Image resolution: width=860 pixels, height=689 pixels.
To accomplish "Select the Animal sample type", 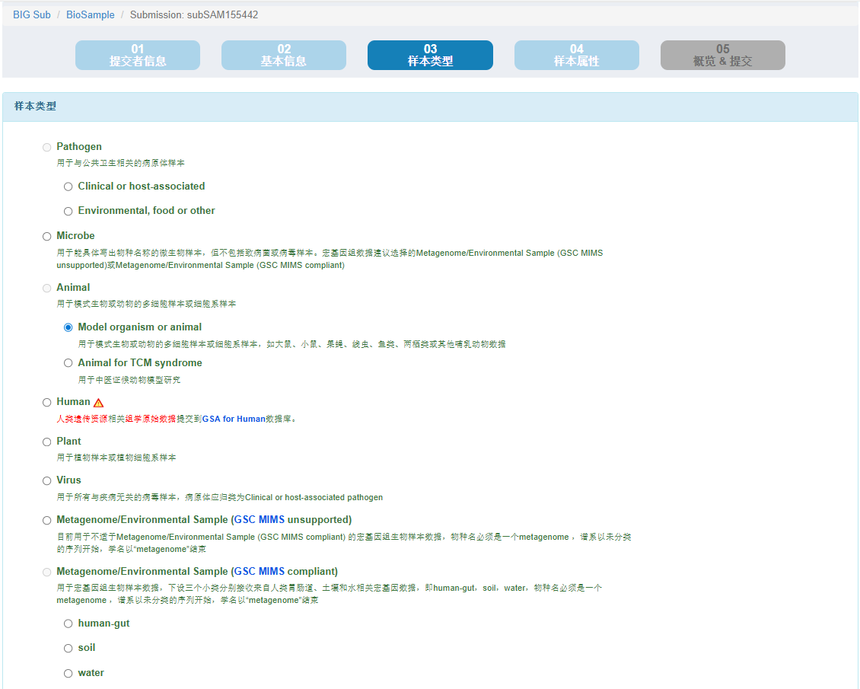I will click(46, 287).
